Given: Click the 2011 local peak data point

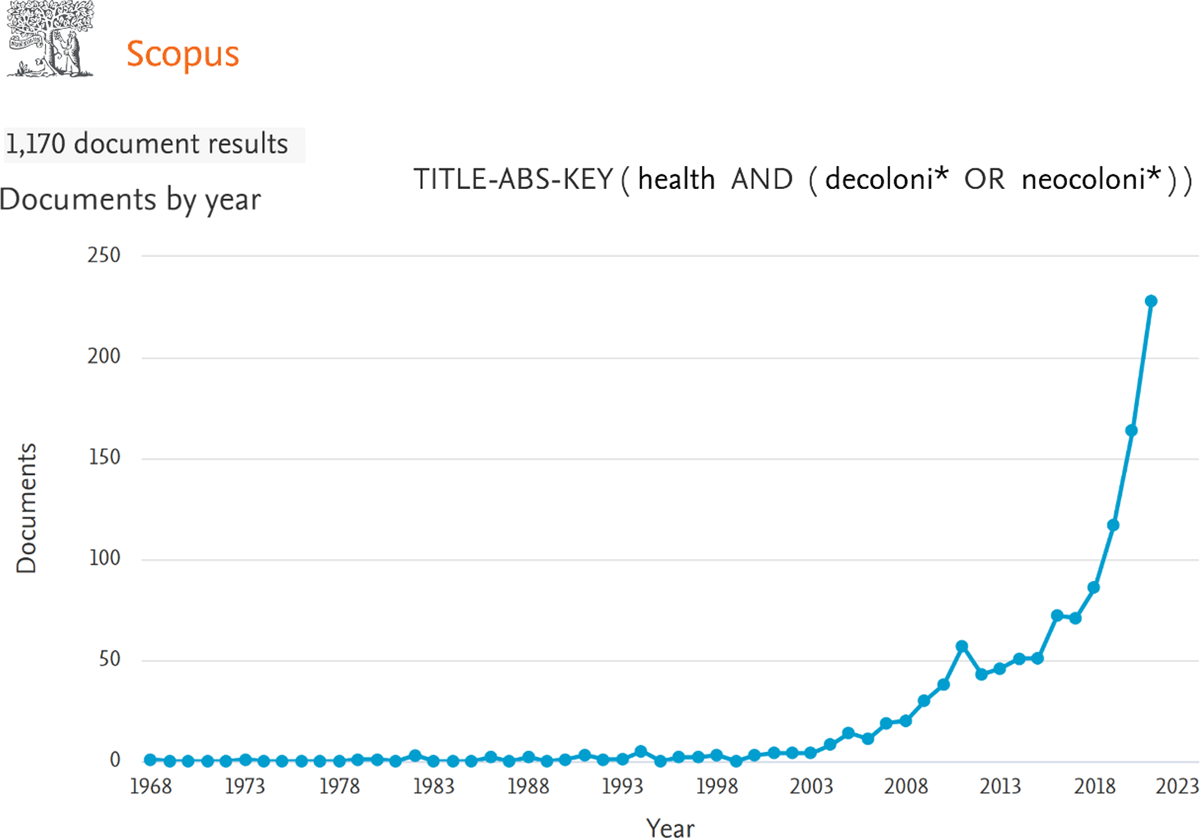Looking at the screenshot, I should coord(962,646).
